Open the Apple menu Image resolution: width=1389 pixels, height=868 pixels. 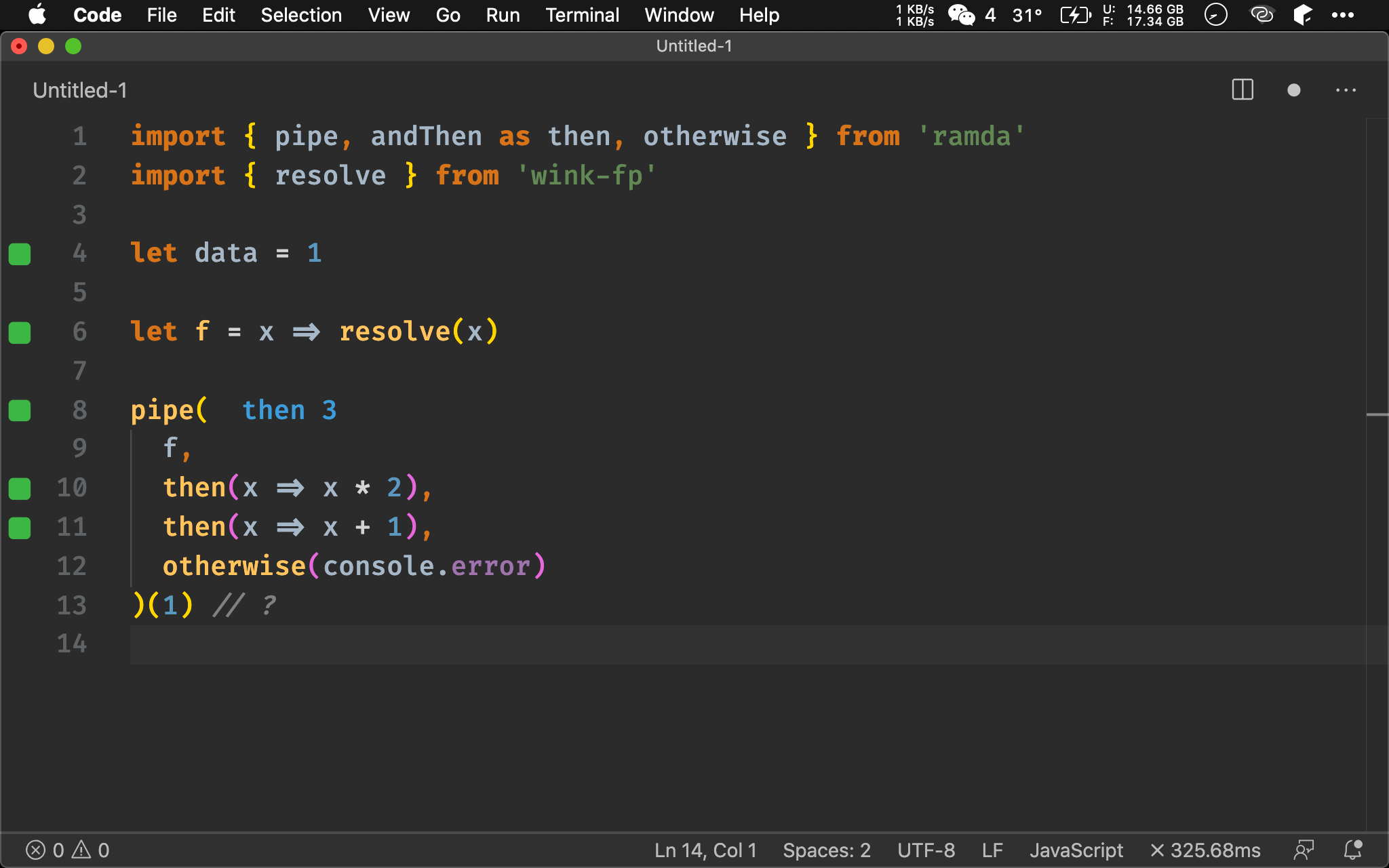click(x=38, y=15)
